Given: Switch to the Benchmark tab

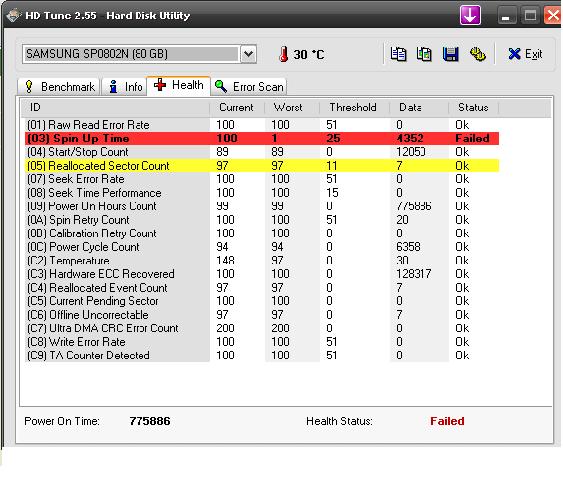Looking at the screenshot, I should click(x=59, y=87).
